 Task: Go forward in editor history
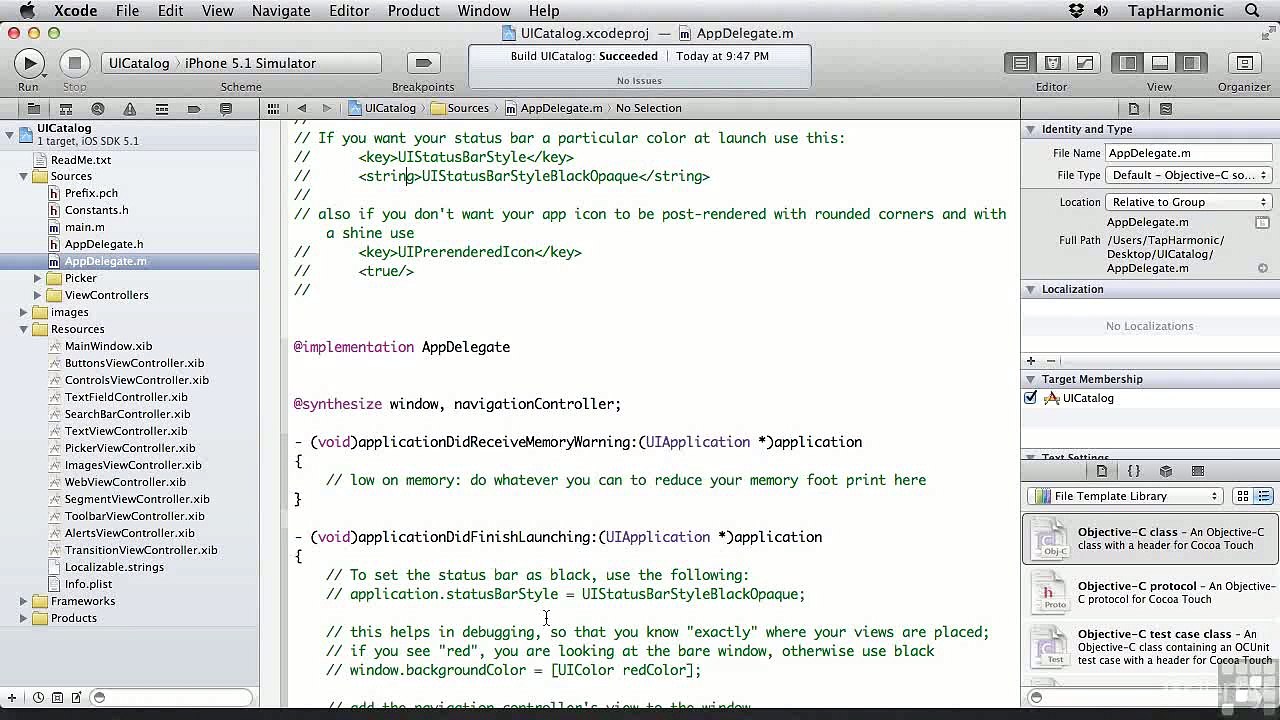[326, 108]
